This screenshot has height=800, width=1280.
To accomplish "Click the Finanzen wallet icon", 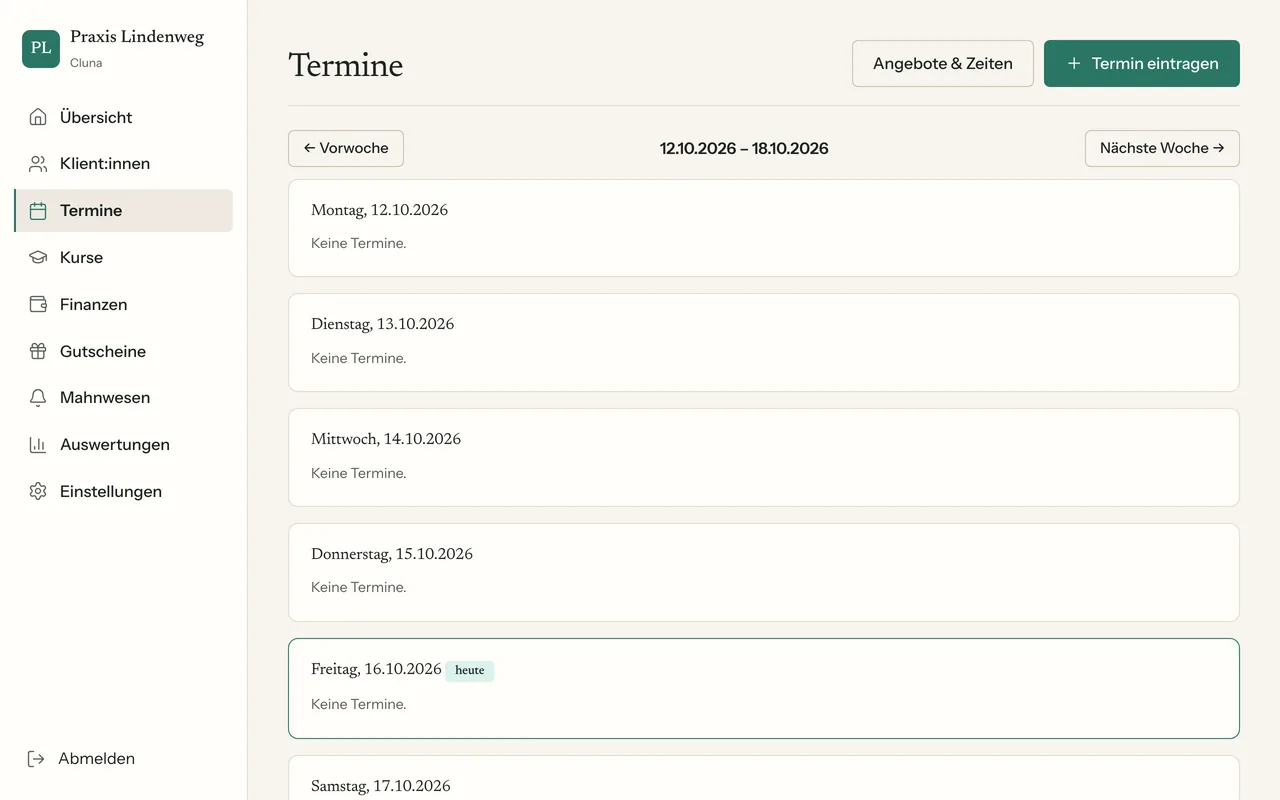I will pos(38,304).
